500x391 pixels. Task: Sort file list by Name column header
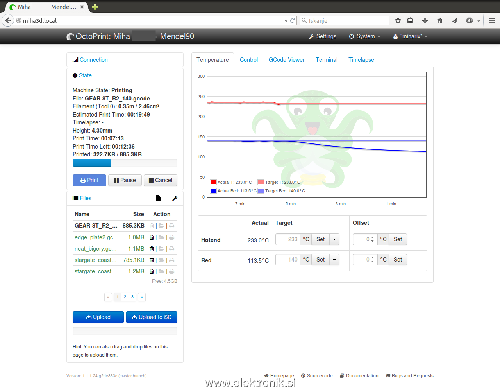point(82,214)
